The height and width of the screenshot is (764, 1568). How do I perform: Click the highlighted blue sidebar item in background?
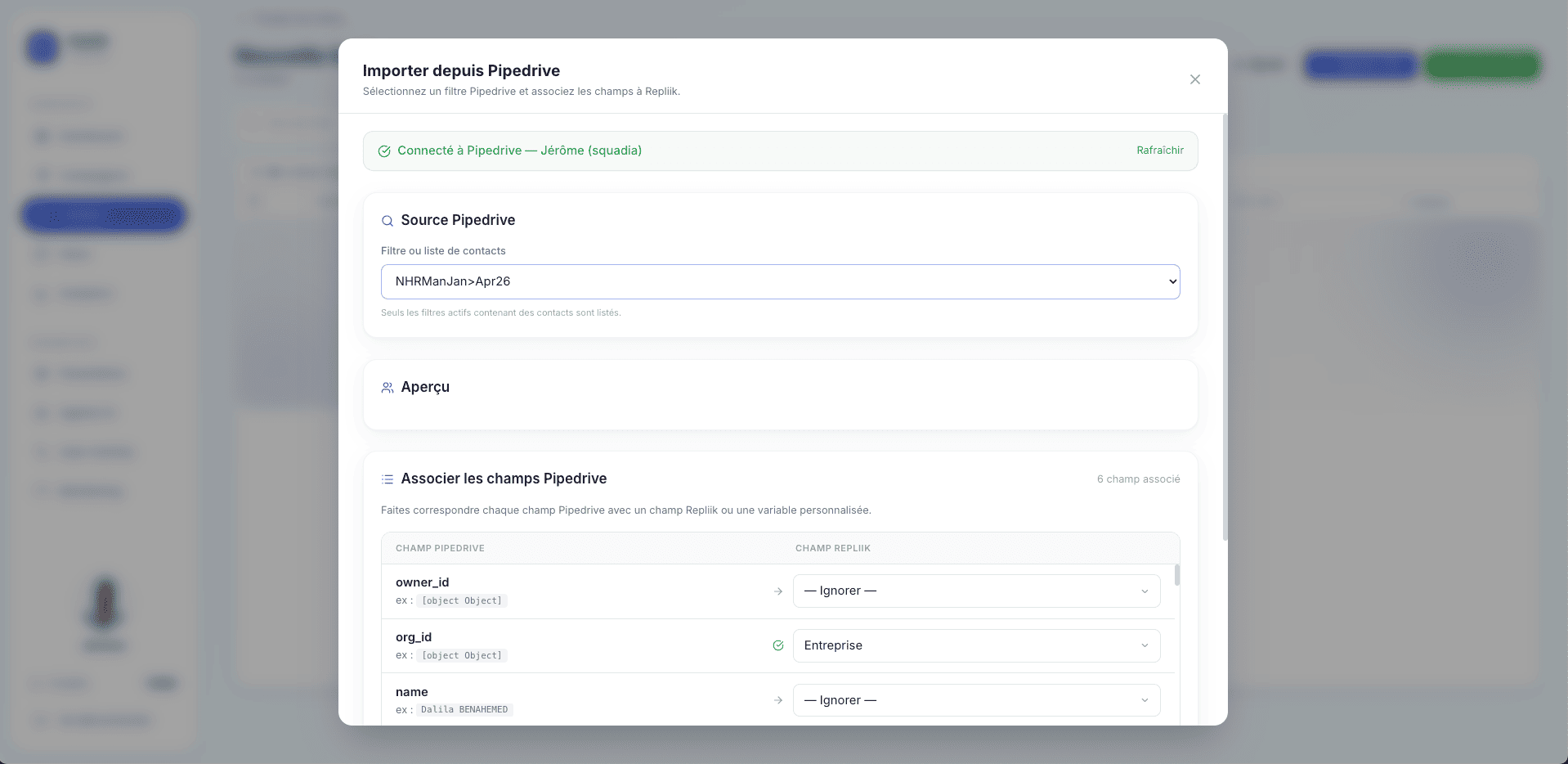(x=104, y=215)
